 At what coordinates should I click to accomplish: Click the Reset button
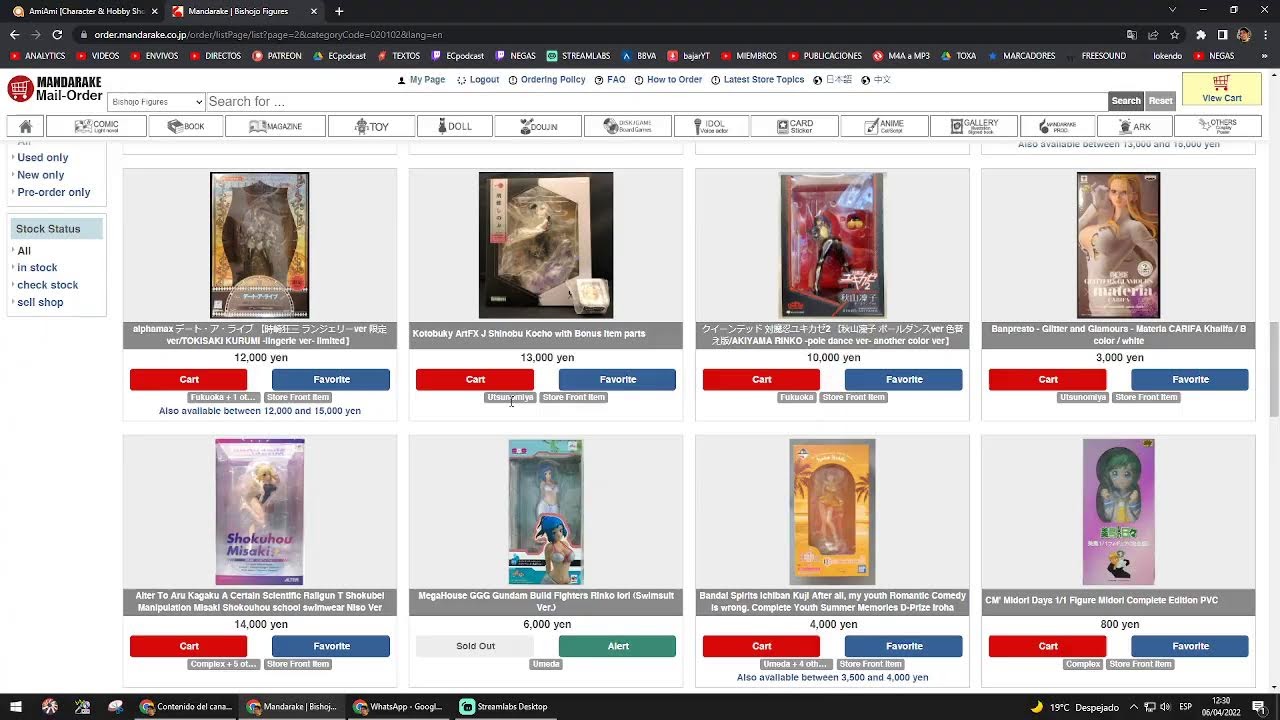(x=1160, y=101)
